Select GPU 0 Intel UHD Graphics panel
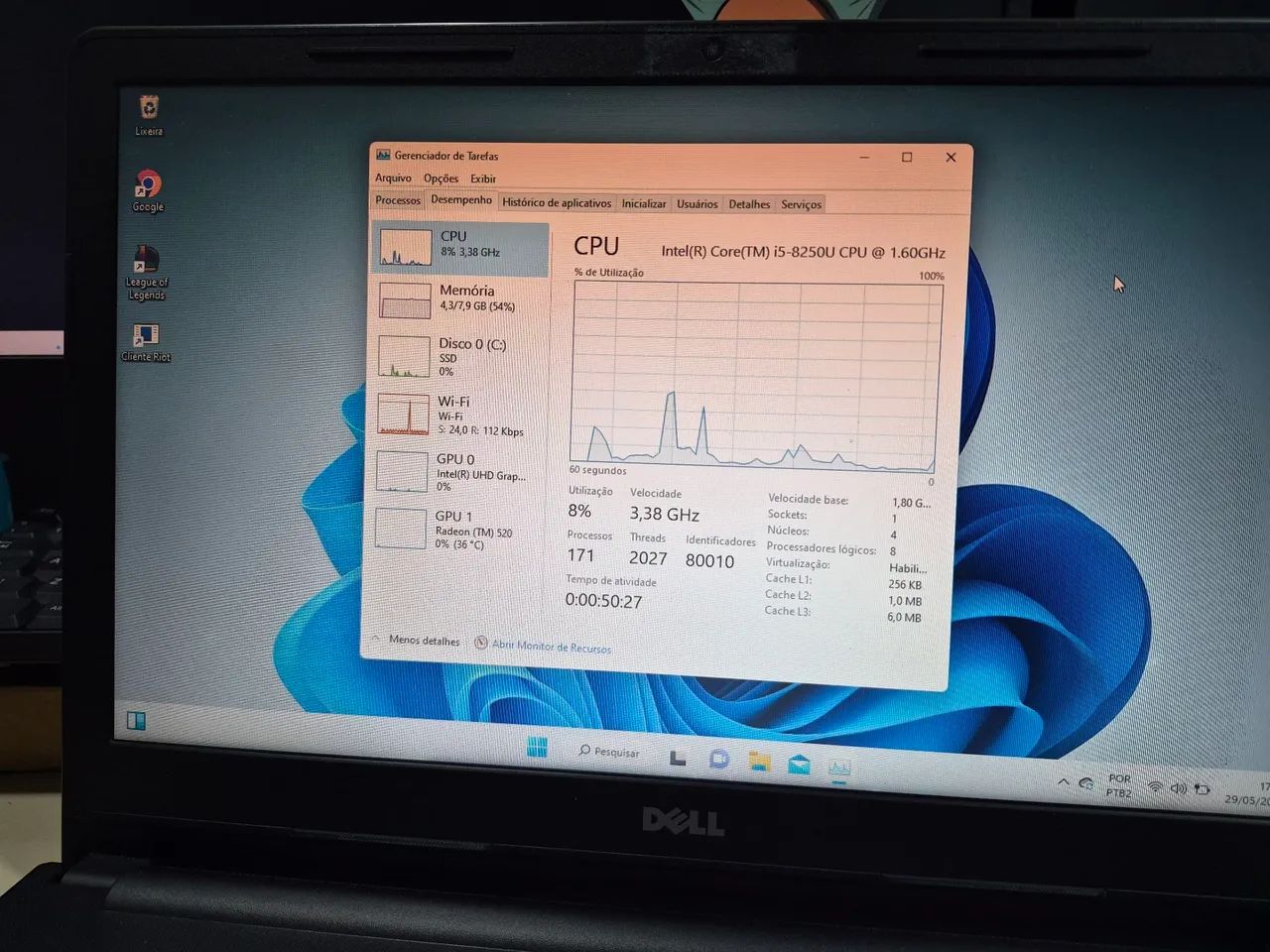 pyautogui.click(x=458, y=471)
